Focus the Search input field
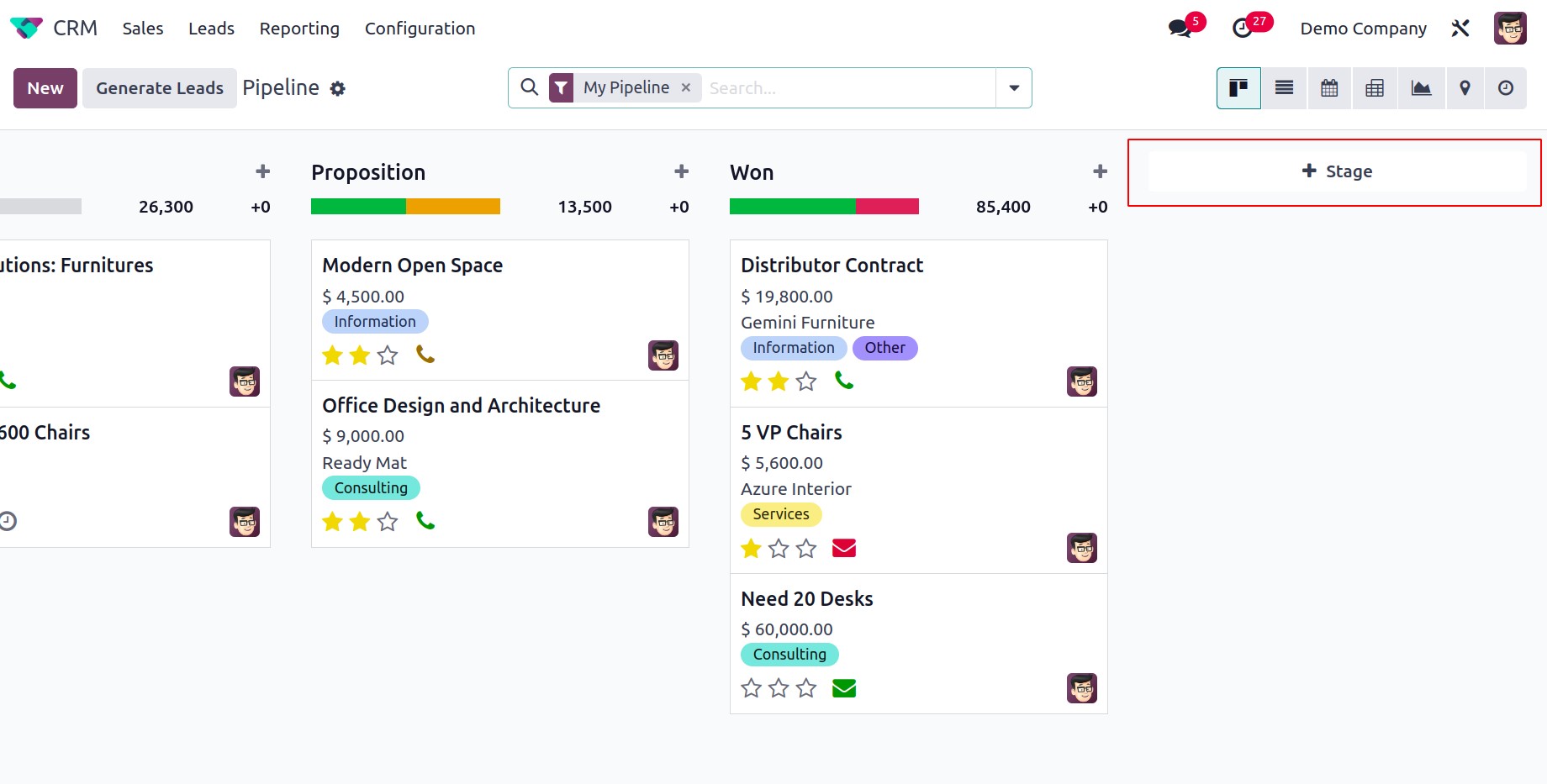 click(x=849, y=88)
